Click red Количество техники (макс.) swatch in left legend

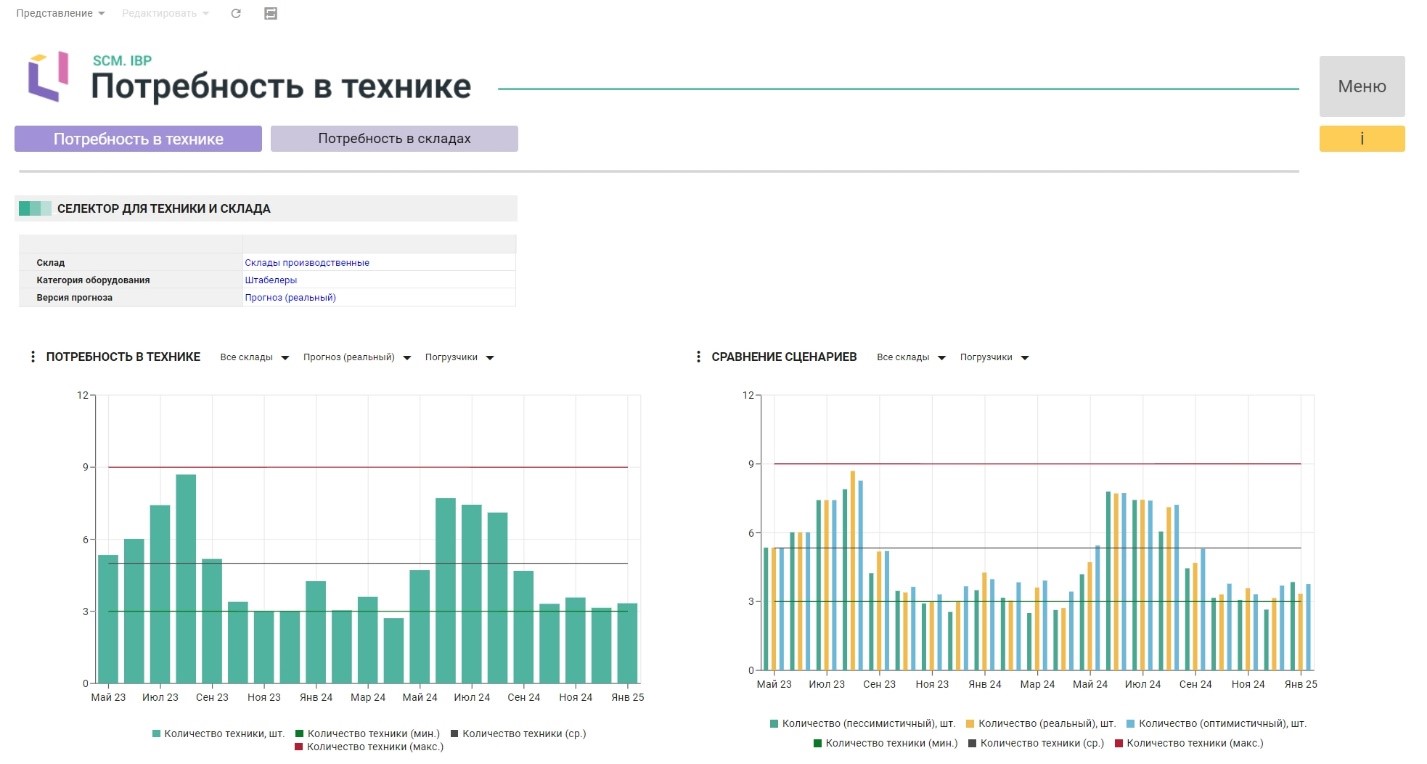tap(299, 747)
